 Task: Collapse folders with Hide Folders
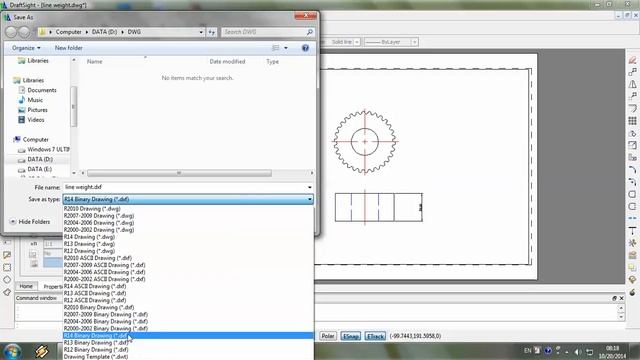pyautogui.click(x=30, y=222)
